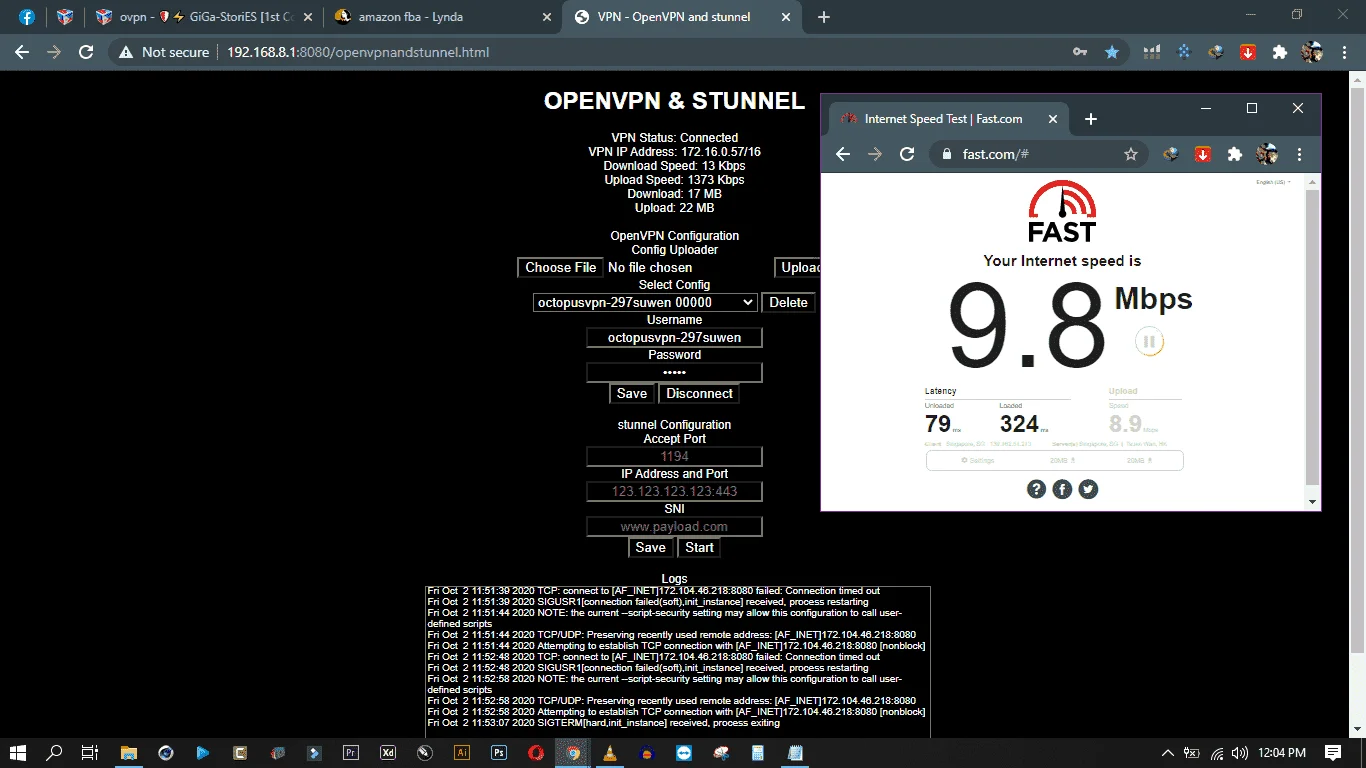Open the Action Center notifications
The image size is (1366, 768).
pos(1333,753)
